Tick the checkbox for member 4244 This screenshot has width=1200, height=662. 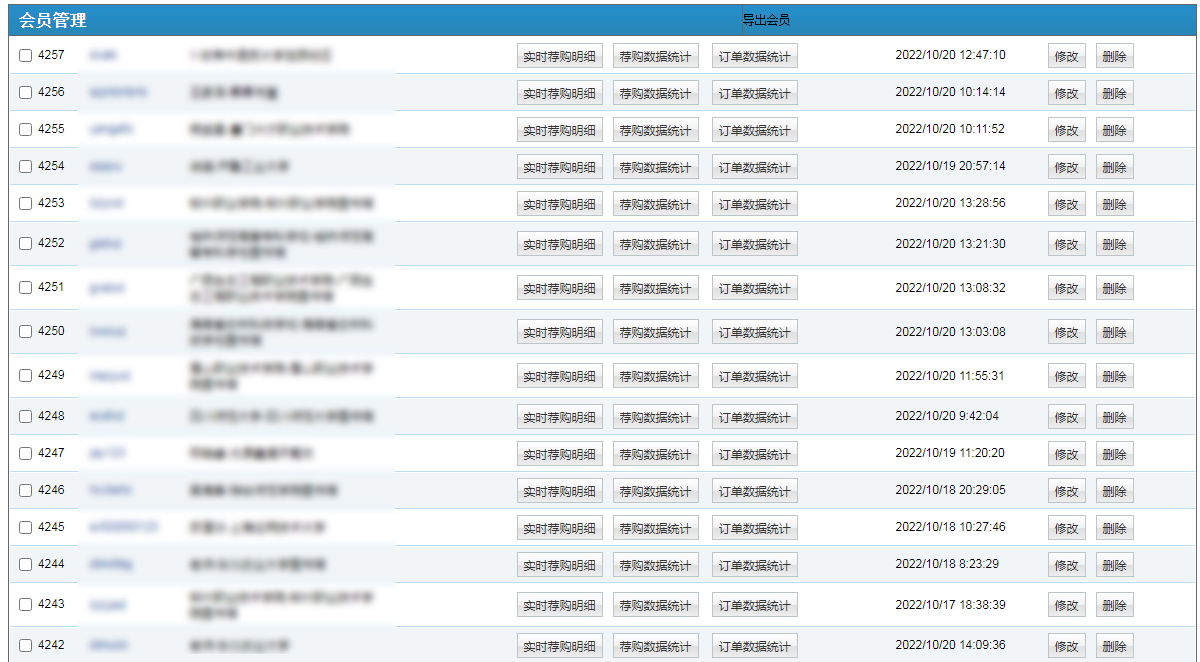tap(26, 565)
